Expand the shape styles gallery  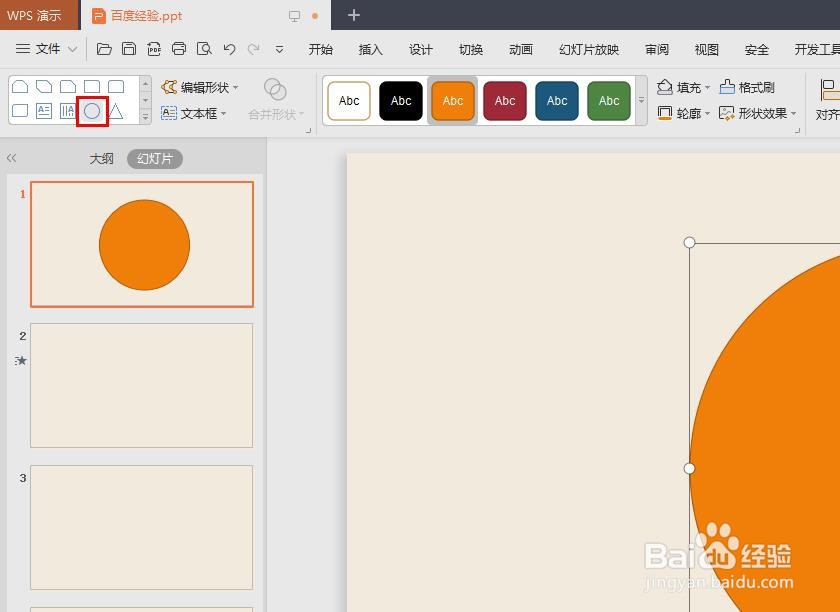pyautogui.click(x=641, y=100)
